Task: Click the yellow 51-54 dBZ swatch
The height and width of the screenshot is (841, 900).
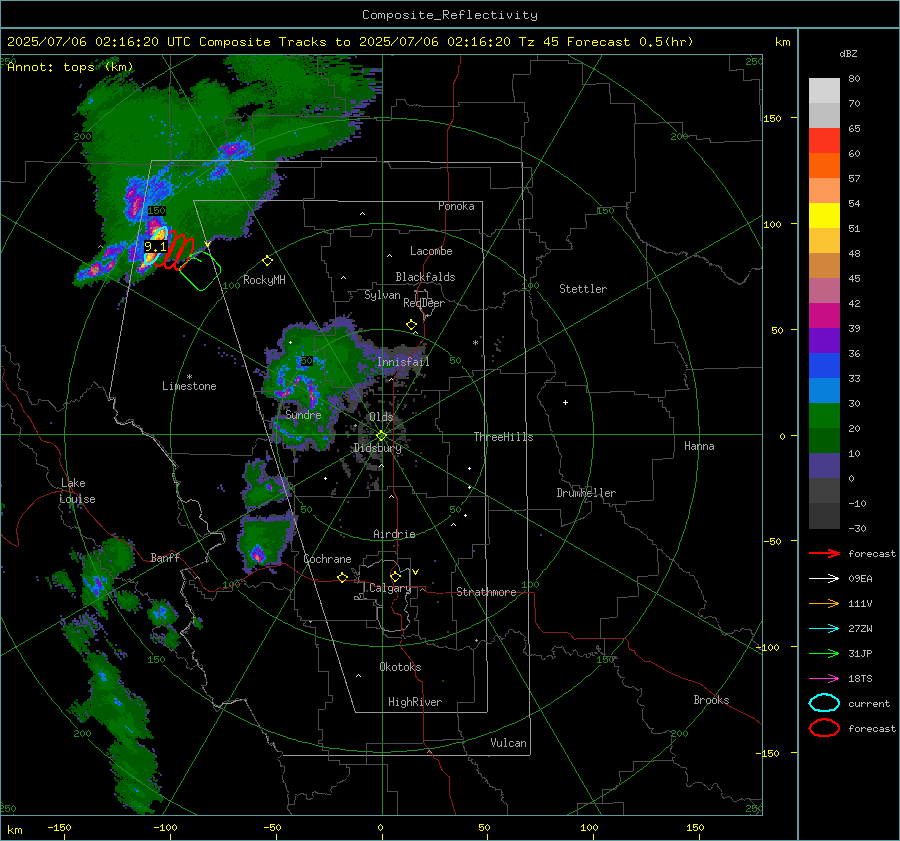Action: [824, 216]
